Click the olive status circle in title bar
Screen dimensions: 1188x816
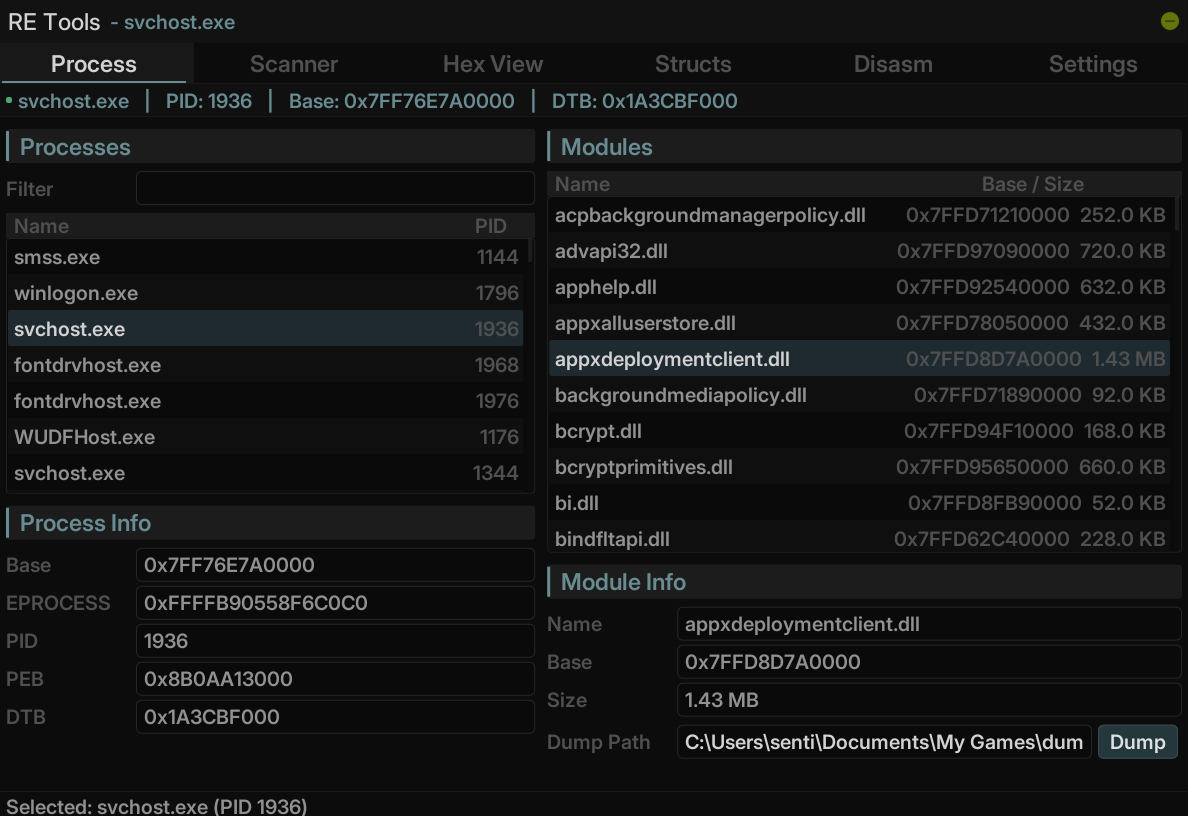(1169, 21)
